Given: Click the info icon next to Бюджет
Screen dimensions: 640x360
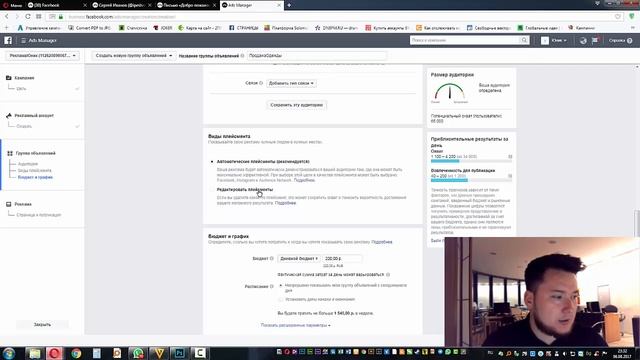Looking at the screenshot, I should click(x=271, y=258).
